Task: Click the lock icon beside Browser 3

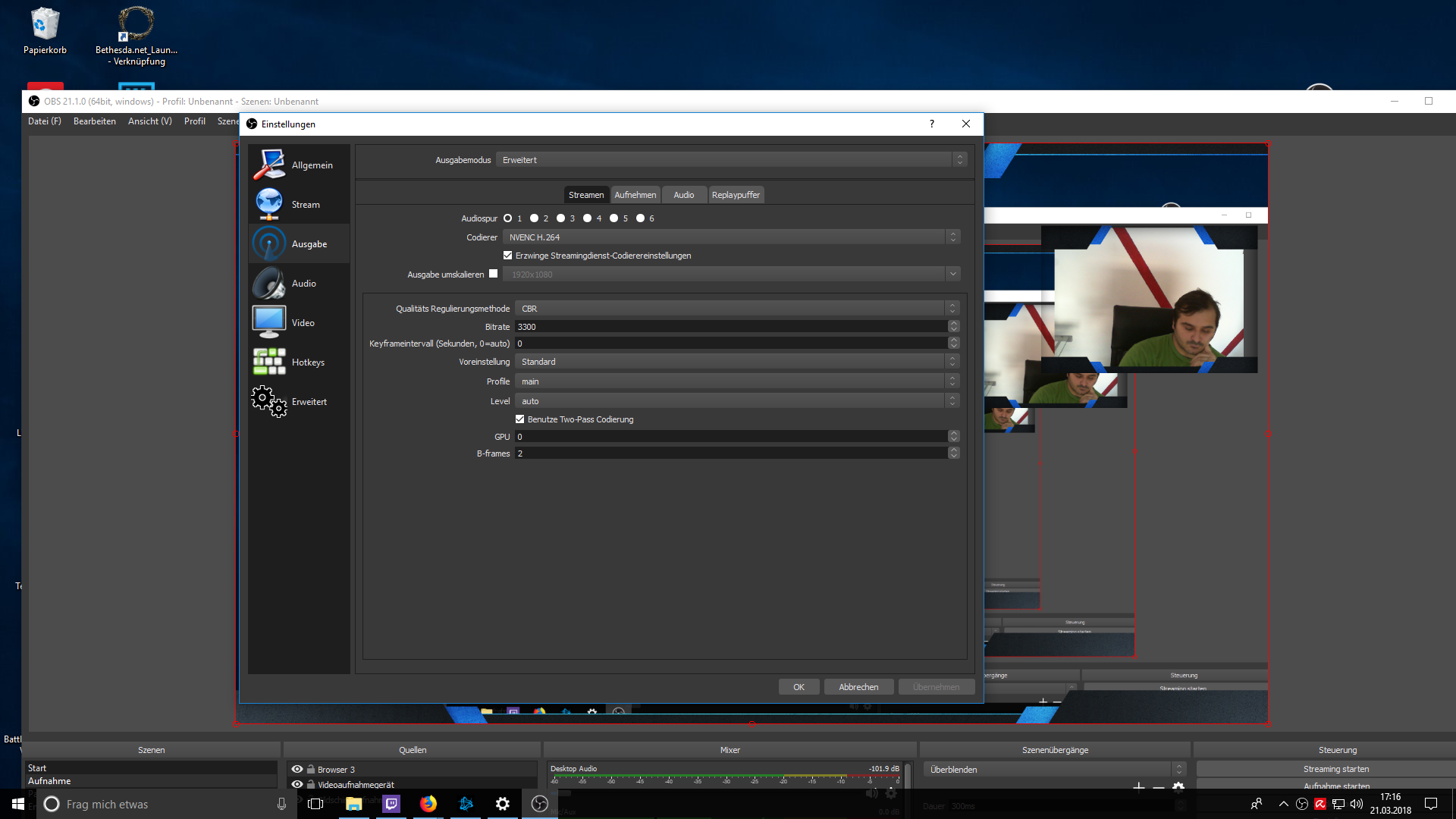Action: tap(311, 769)
